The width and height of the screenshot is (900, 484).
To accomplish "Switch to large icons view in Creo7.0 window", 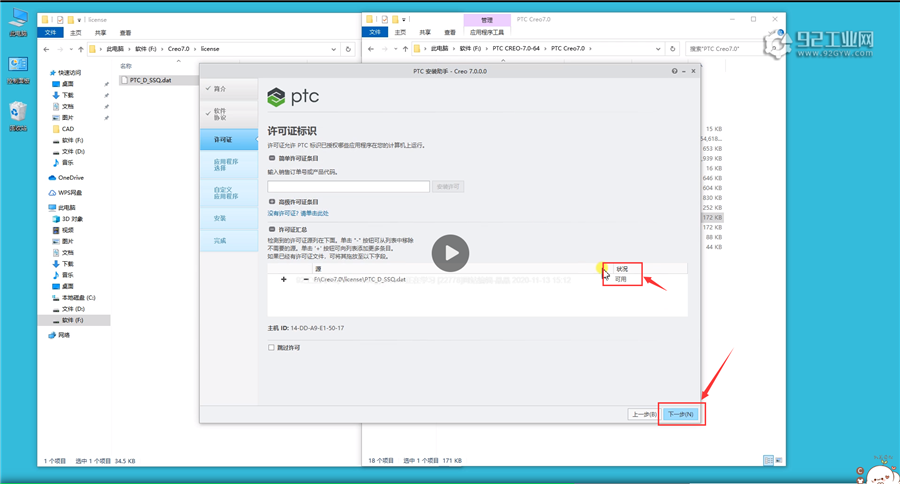I will coord(779,460).
